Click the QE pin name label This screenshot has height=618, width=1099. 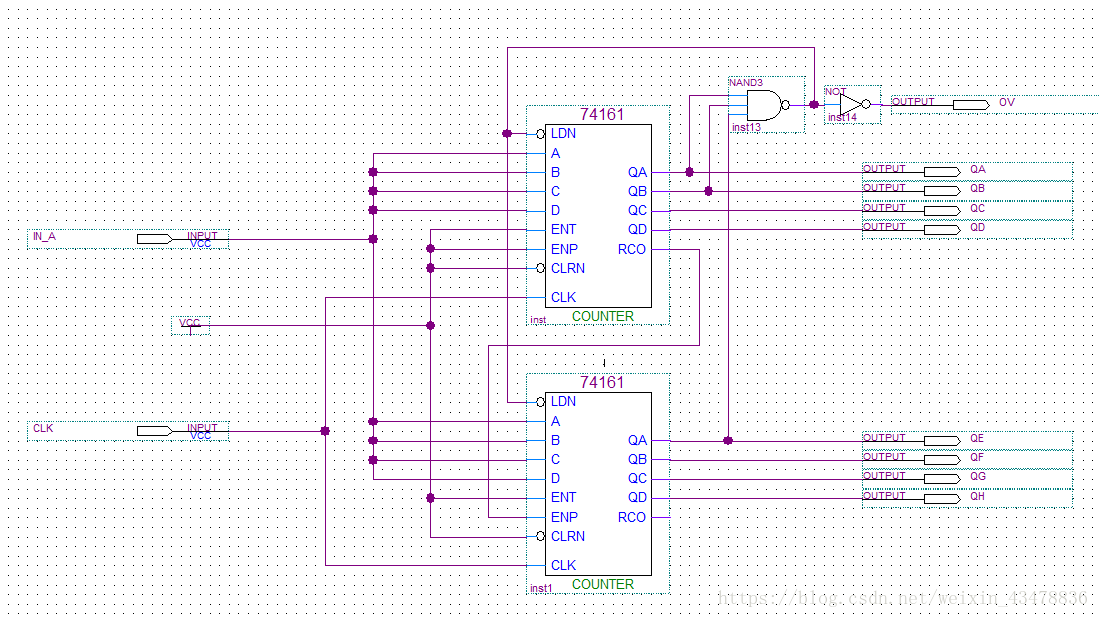[977, 438]
